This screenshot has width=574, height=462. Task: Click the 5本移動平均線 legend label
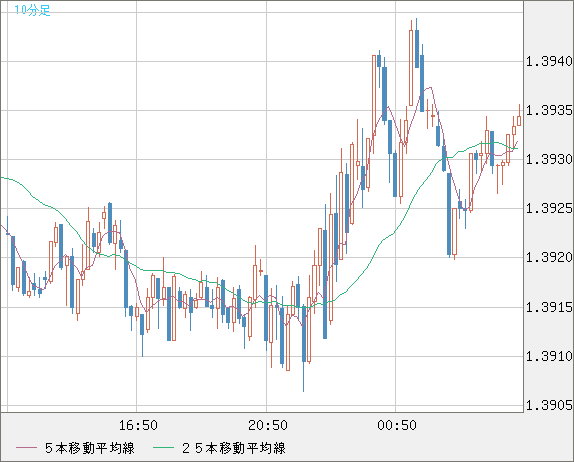click(90, 448)
